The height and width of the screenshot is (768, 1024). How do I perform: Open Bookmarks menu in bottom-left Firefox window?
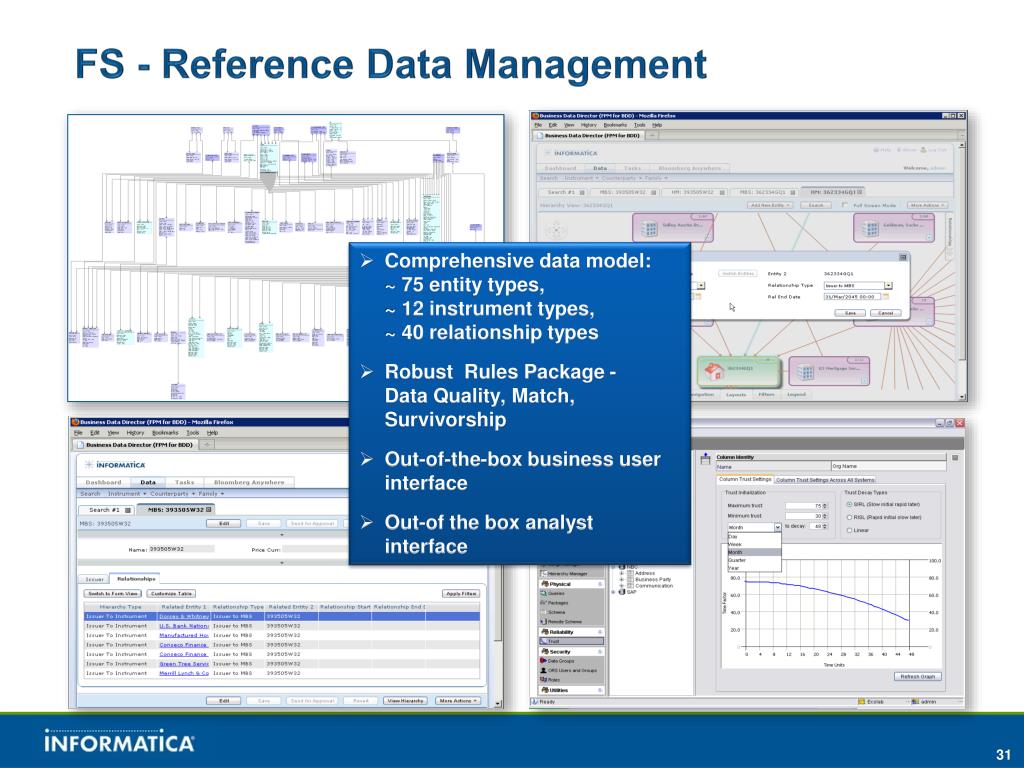pos(165,432)
